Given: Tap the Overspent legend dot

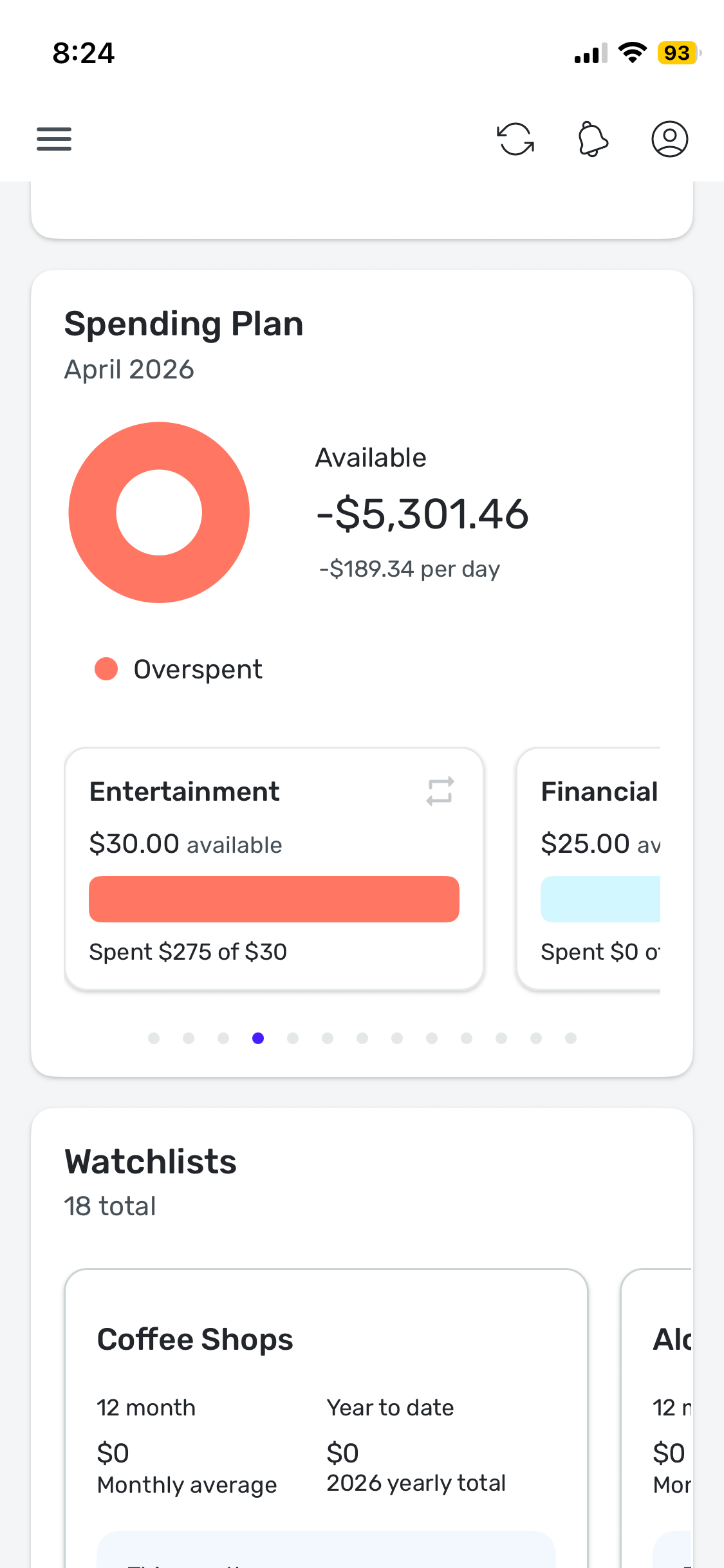Looking at the screenshot, I should pos(106,669).
